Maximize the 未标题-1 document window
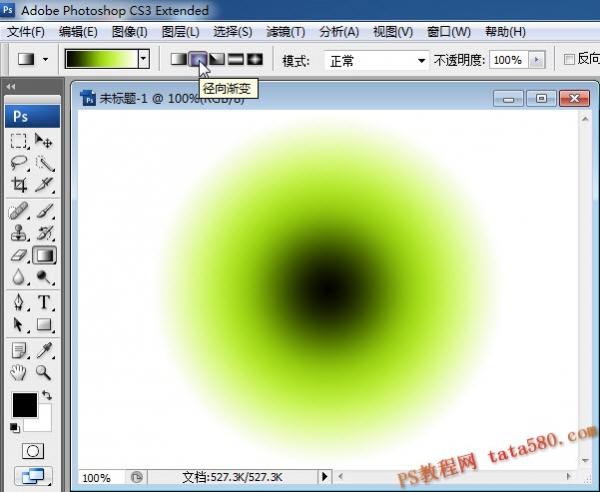Viewport: 600px width, 492px height. (x=541, y=99)
